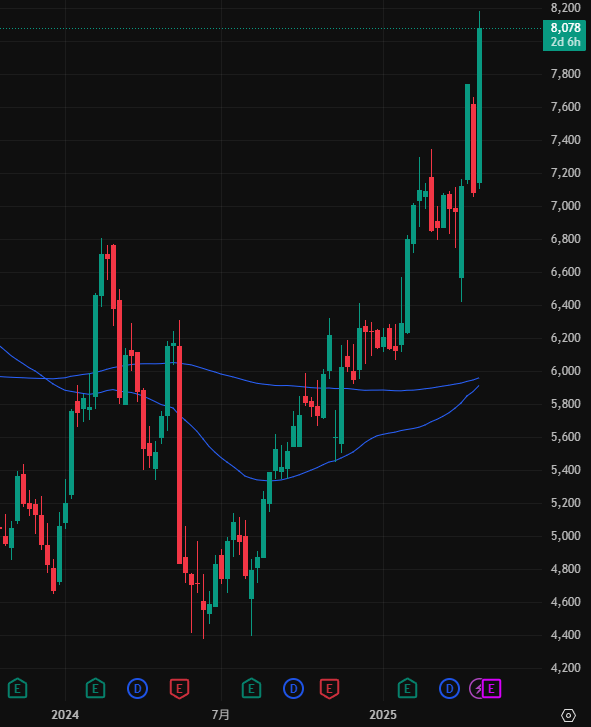Image resolution: width=591 pixels, height=727 pixels.
Task: Click the 7,000 price axis label
Action: click(x=566, y=205)
